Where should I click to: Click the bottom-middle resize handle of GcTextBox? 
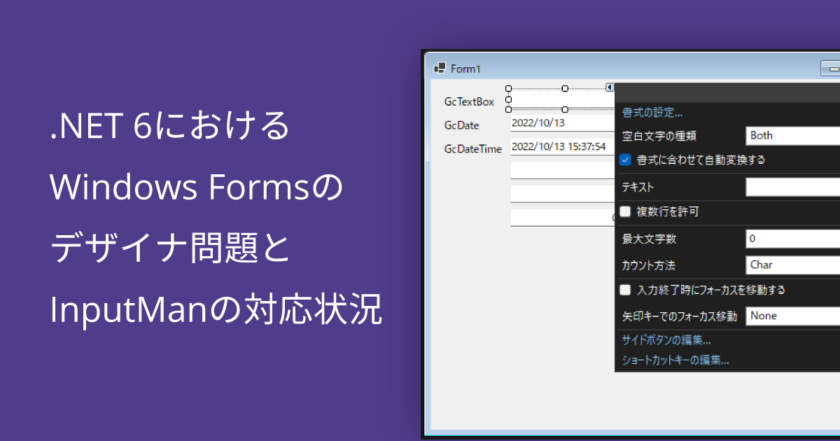pyautogui.click(x=565, y=109)
